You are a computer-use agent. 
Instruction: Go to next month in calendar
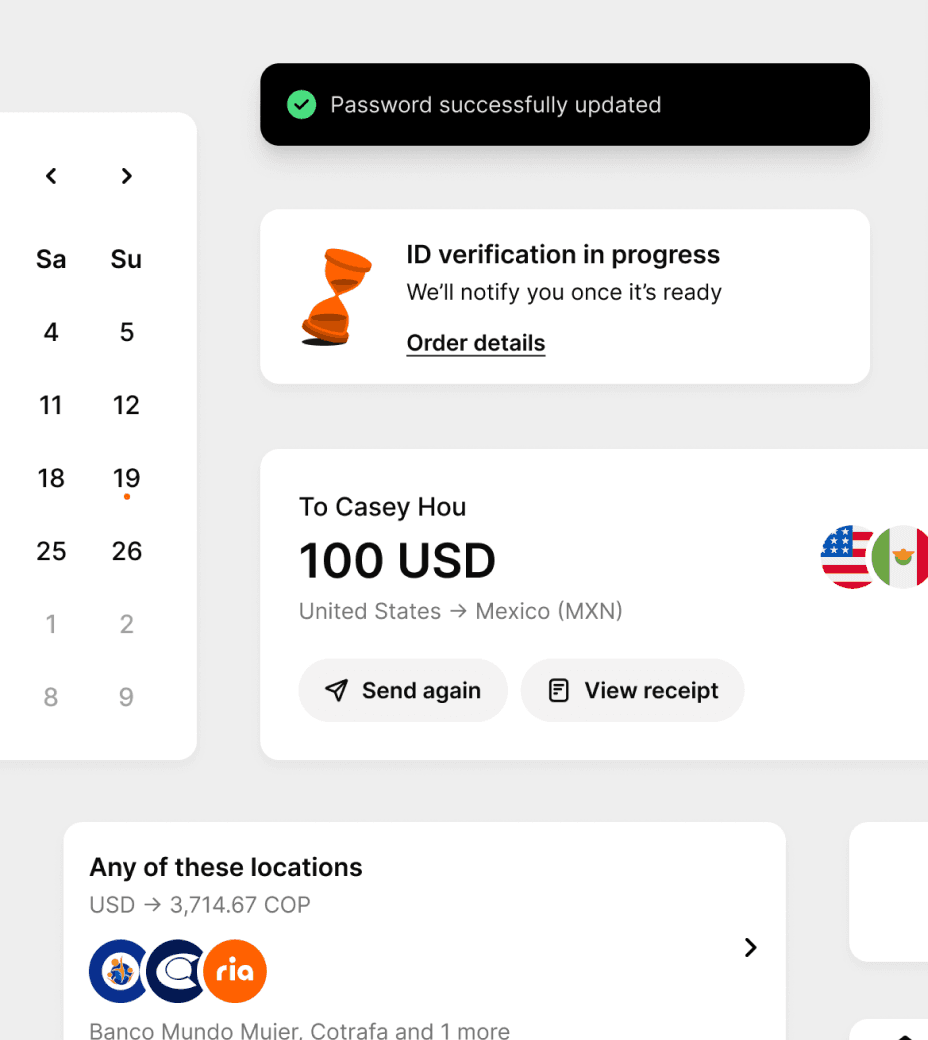point(126,176)
